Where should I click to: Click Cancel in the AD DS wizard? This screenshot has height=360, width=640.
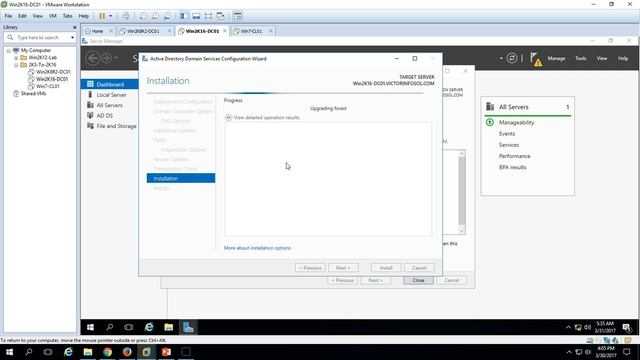tap(419, 268)
